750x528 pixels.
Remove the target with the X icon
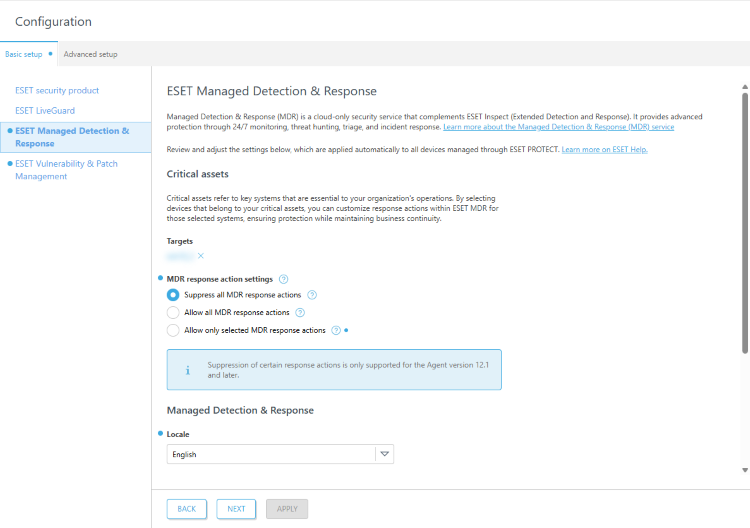click(200, 256)
